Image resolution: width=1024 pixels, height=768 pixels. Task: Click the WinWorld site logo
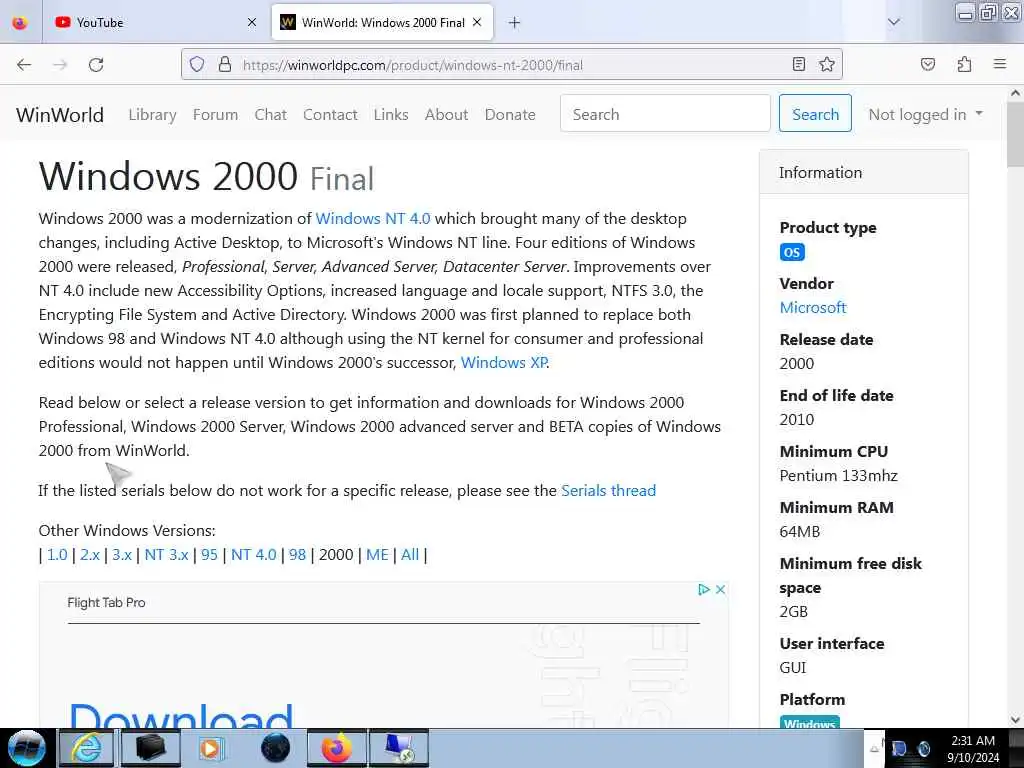[60, 115]
